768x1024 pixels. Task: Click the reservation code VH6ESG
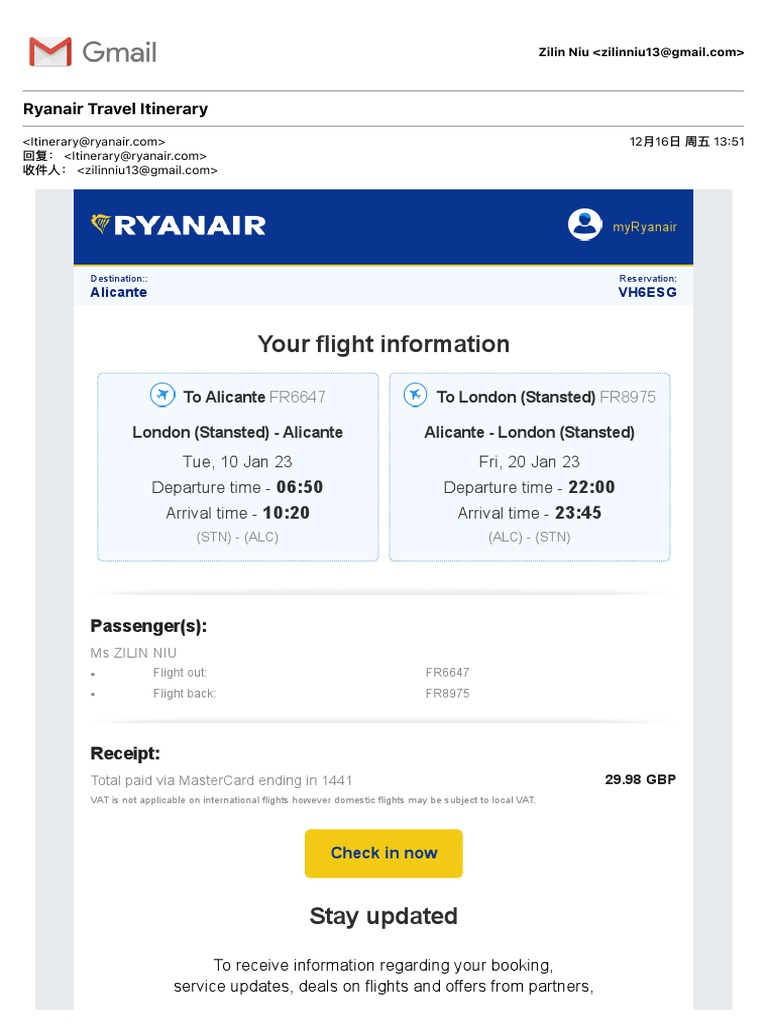(x=647, y=292)
